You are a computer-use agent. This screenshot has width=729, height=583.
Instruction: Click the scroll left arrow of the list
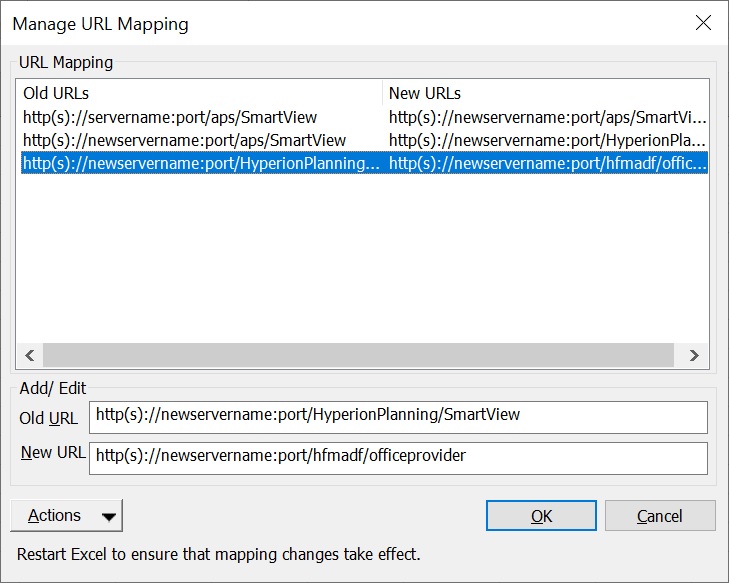[x=30, y=356]
